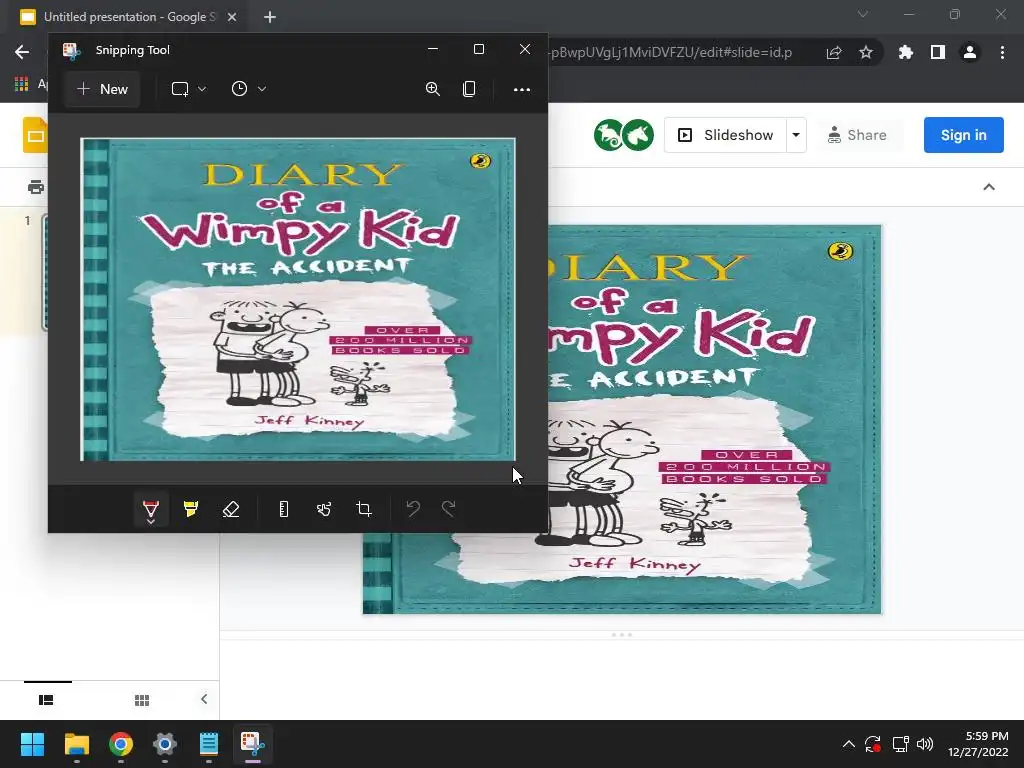Click the sync update tray icon
Image resolution: width=1024 pixels, height=768 pixels.
click(873, 744)
